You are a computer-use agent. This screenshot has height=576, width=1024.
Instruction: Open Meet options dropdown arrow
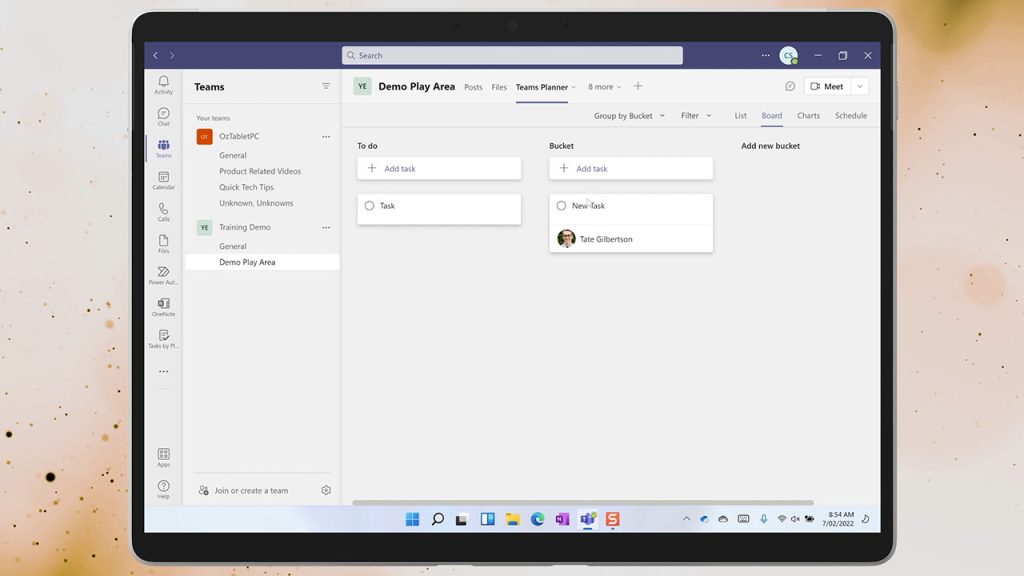(860, 86)
